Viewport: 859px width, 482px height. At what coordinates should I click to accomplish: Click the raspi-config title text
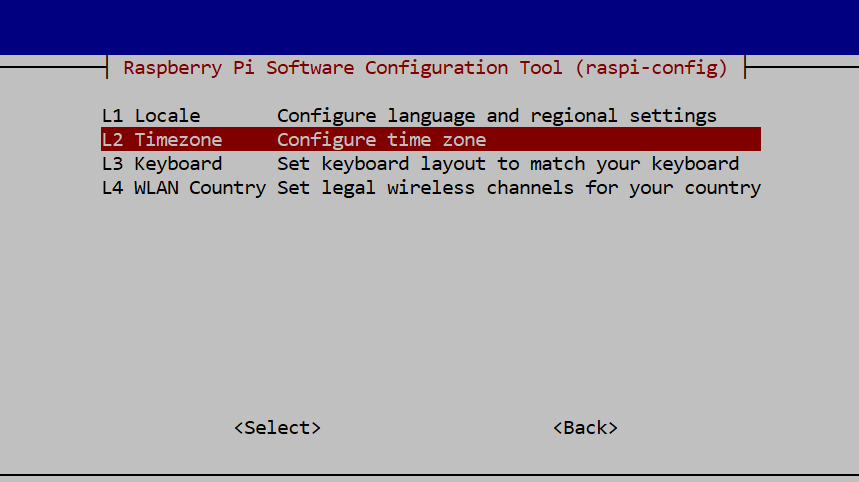pos(425,68)
